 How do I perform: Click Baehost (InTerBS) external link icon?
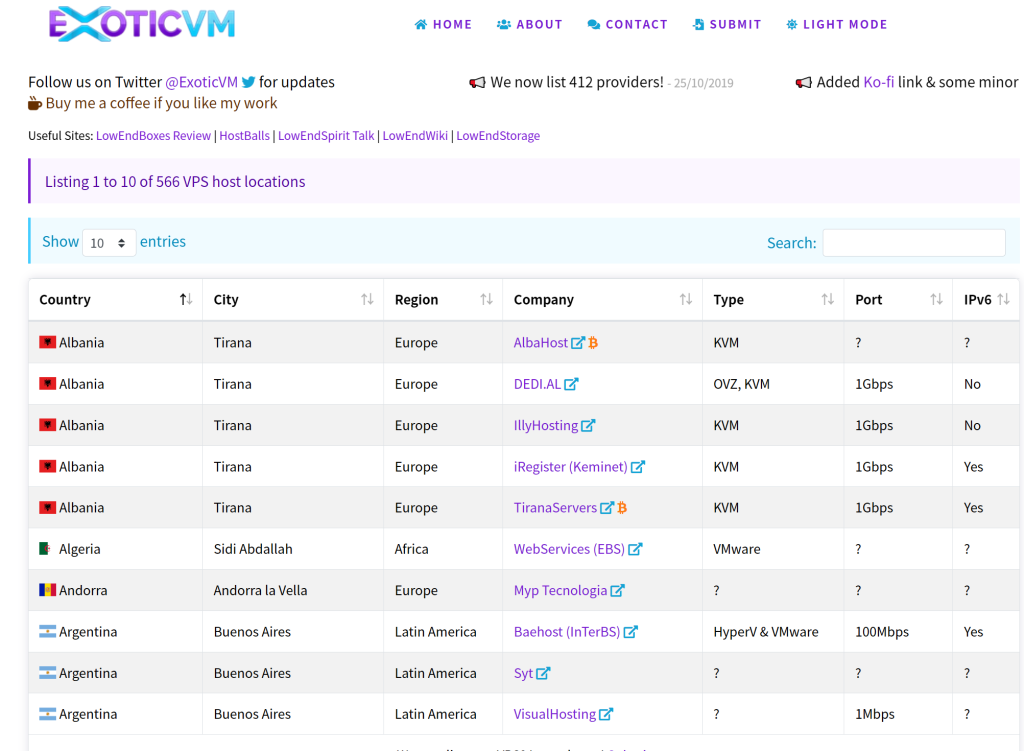pyautogui.click(x=631, y=632)
